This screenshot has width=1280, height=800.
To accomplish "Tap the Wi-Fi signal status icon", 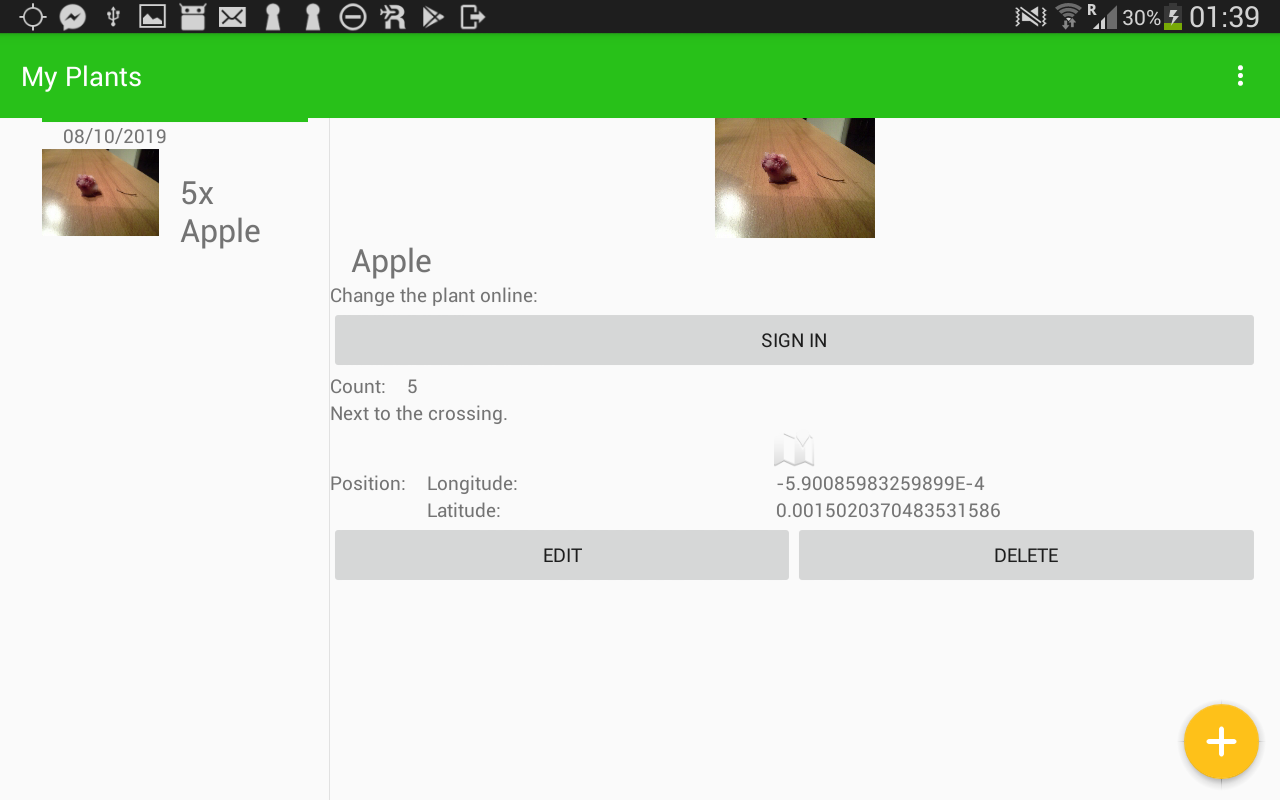I will 1068,17.
